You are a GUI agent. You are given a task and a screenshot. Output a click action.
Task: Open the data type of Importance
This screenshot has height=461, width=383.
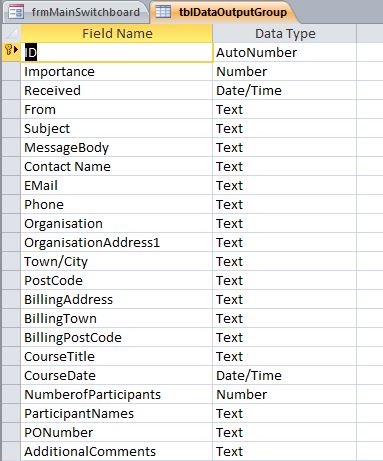(284, 71)
